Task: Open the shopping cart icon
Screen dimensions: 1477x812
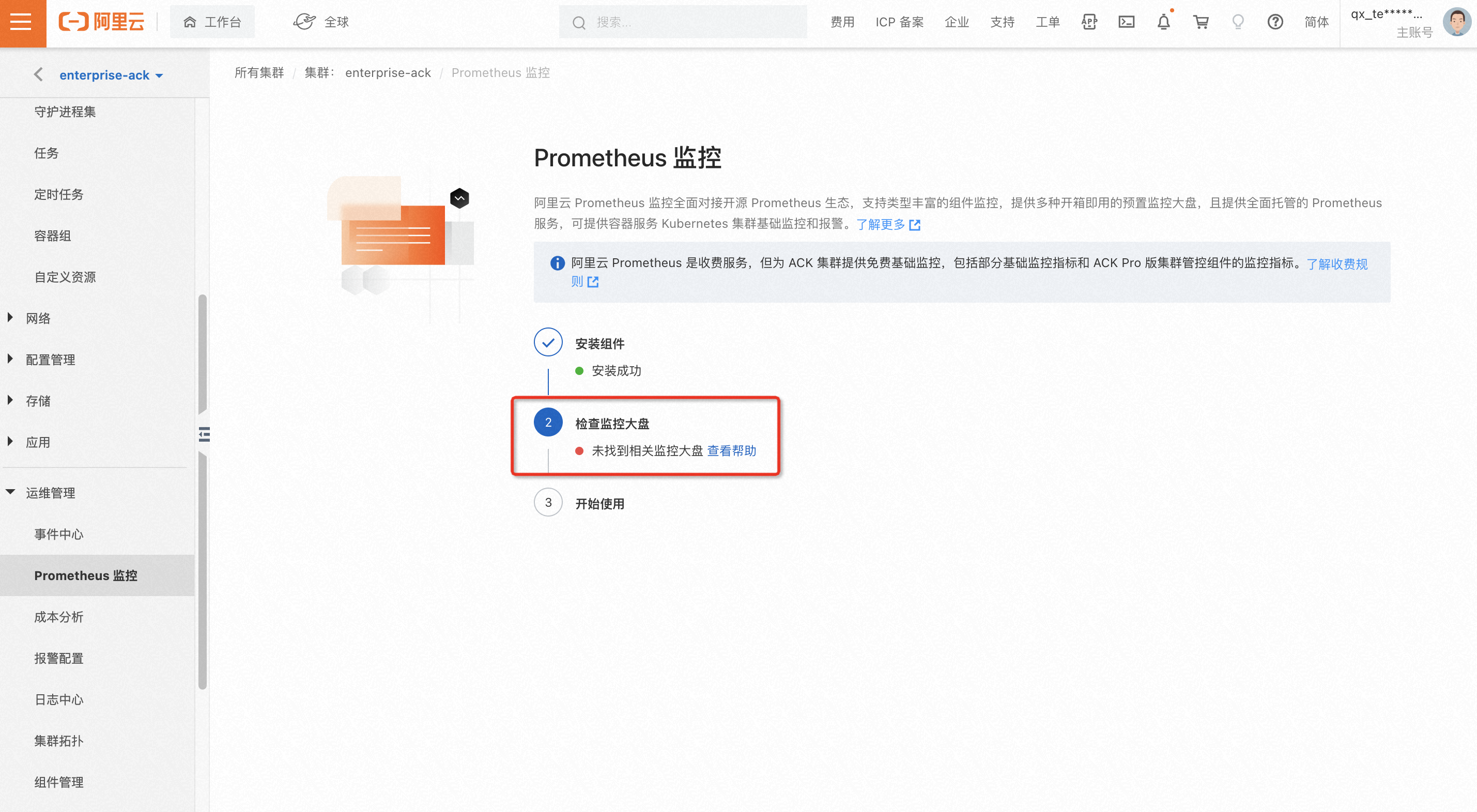Action: coord(1201,22)
